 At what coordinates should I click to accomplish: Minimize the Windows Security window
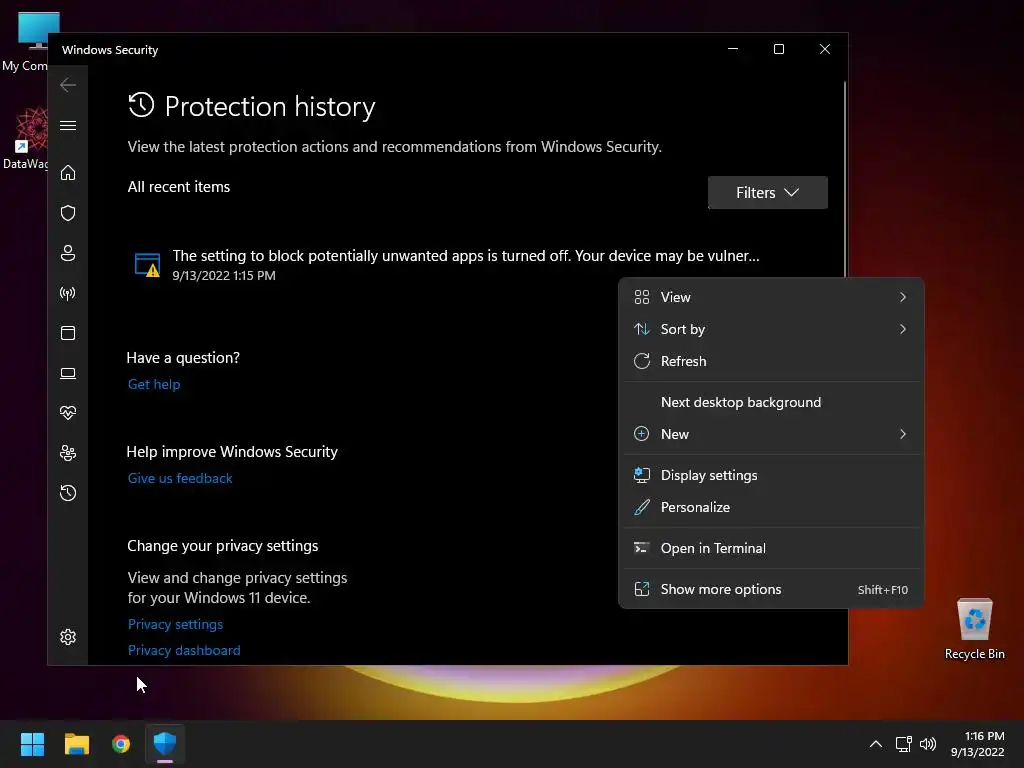click(733, 49)
